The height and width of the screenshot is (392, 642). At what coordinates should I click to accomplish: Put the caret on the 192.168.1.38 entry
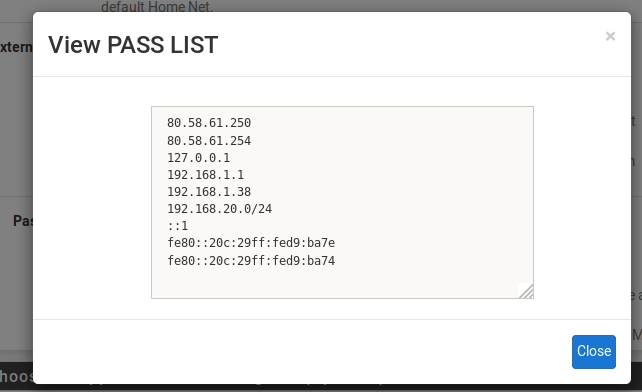pos(209,192)
